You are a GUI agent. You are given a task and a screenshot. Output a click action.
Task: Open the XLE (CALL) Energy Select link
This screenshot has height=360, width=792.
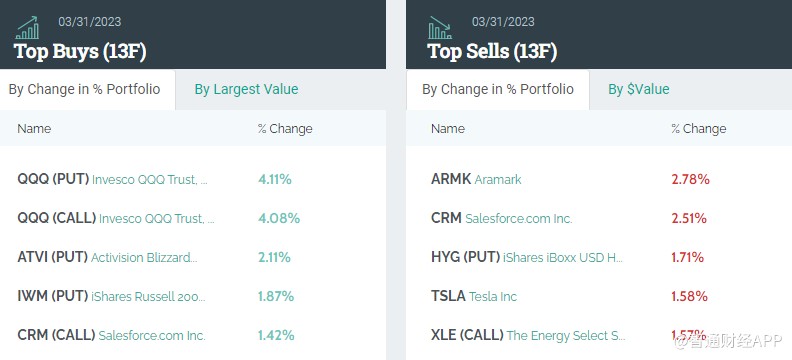click(528, 335)
